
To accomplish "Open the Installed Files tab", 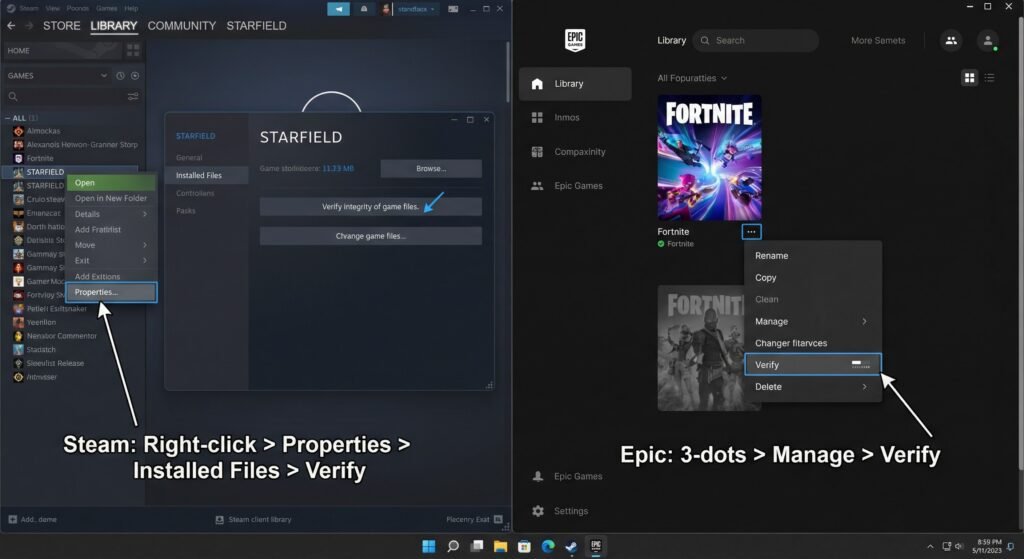I will tap(199, 175).
